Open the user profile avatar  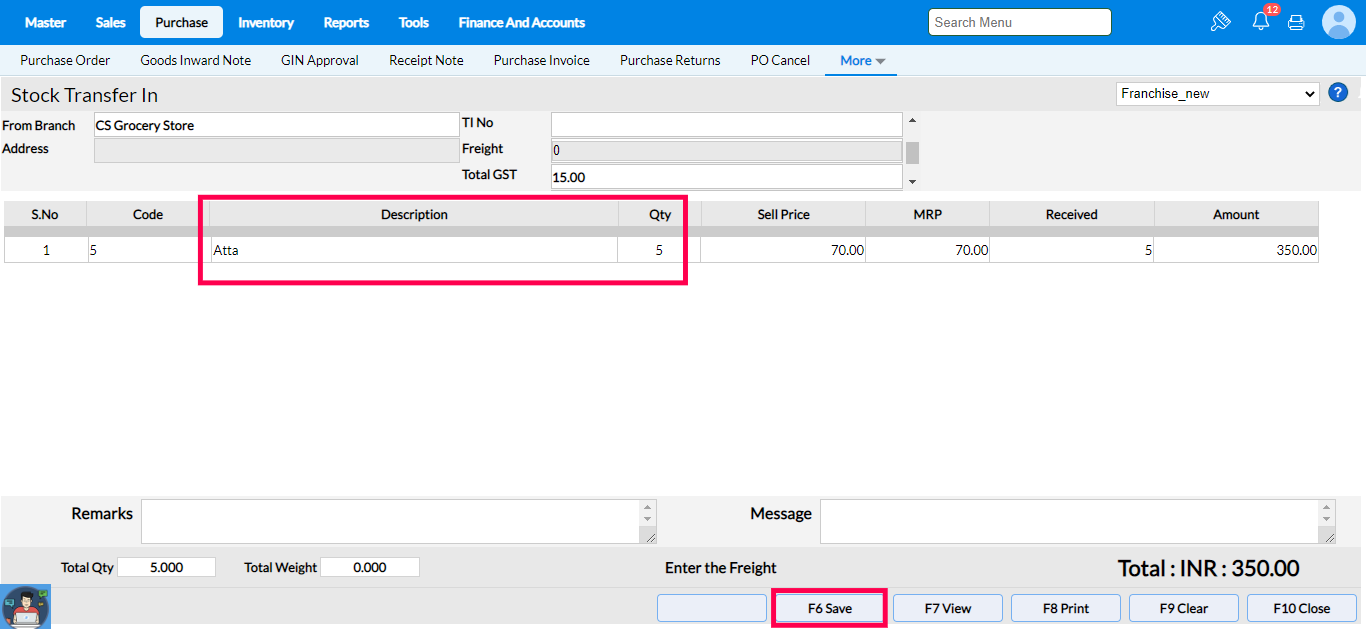coord(1338,22)
